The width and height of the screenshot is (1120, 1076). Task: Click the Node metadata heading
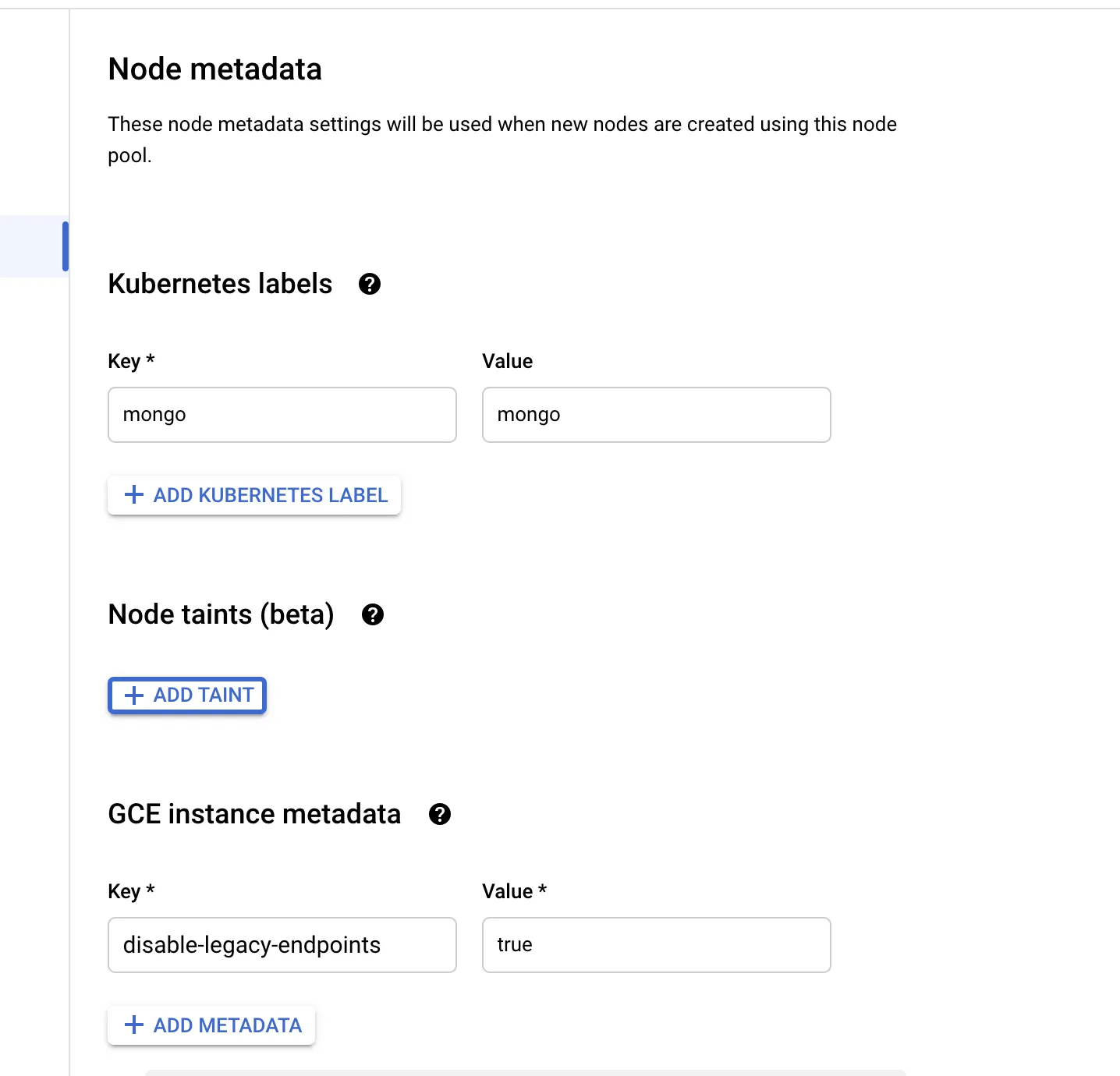(x=214, y=69)
